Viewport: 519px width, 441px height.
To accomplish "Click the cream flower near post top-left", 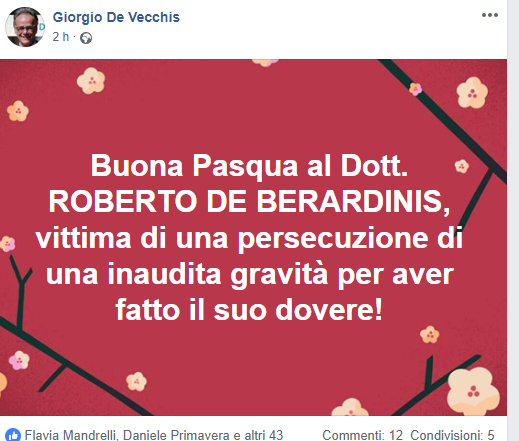I will [91, 80].
